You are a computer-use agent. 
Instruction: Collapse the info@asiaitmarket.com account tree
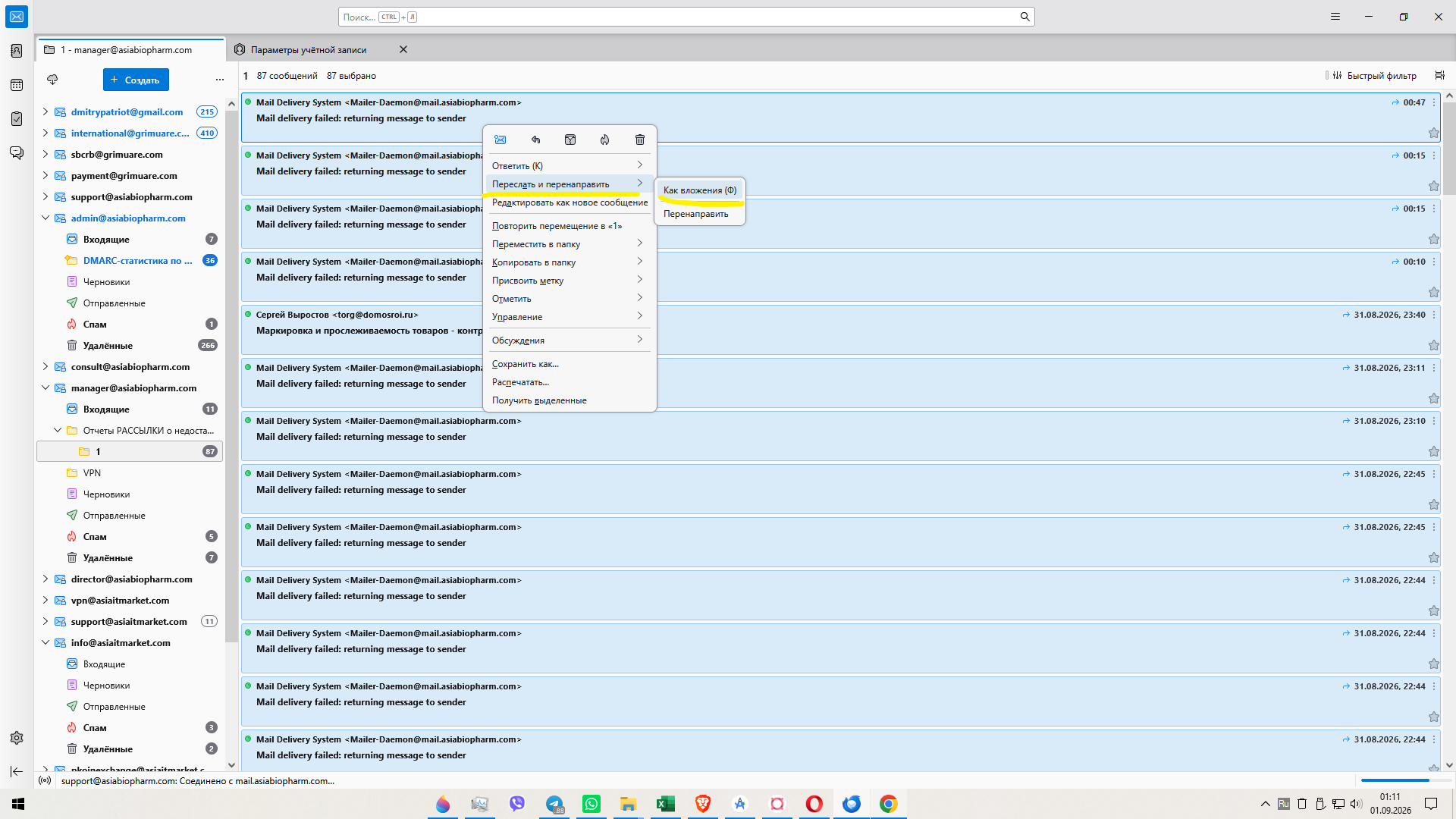coord(45,642)
